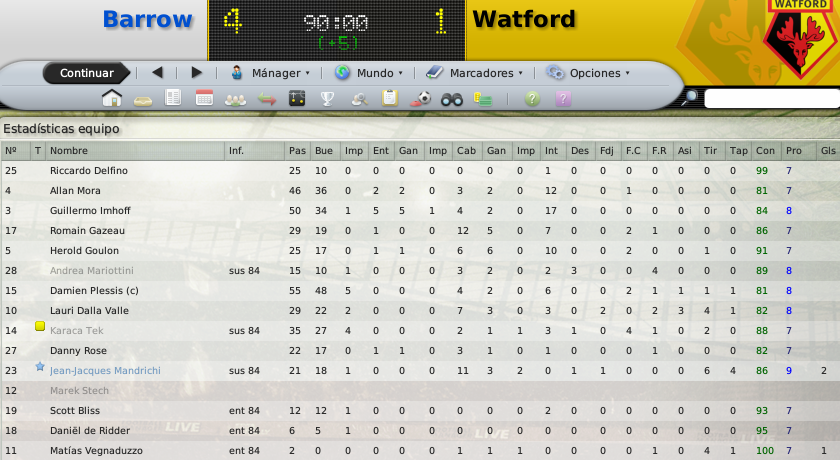Screen dimensions: 840x460
Task: Open the Marcadores dropdown menu
Action: click(475, 73)
